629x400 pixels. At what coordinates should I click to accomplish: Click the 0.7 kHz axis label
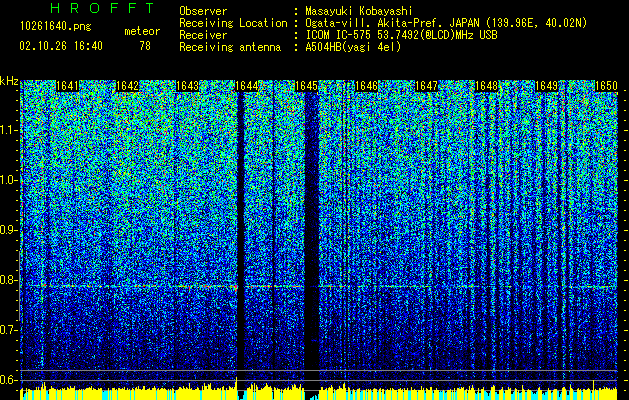8,330
